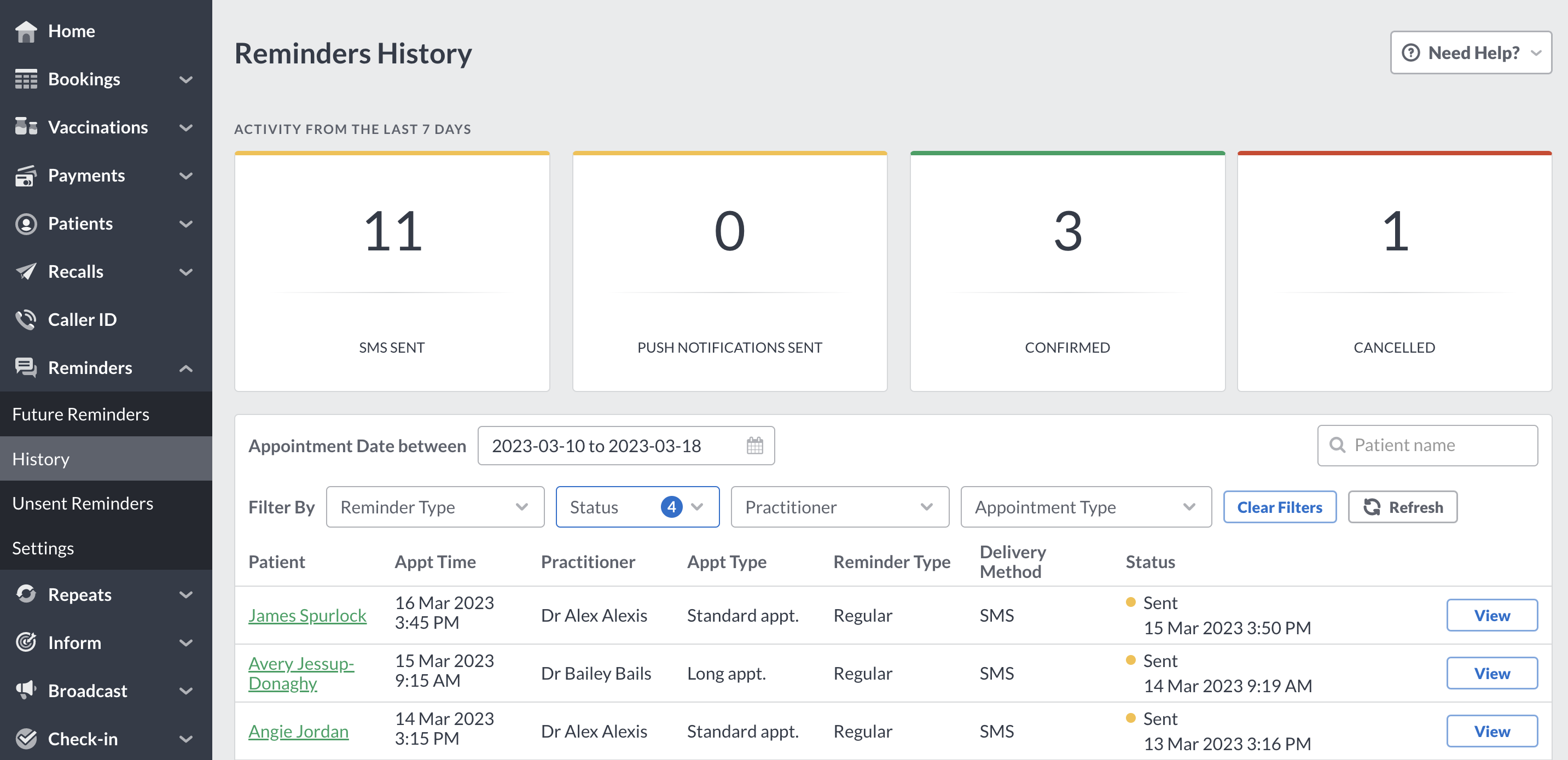Click the Patient name search field

(x=1427, y=445)
